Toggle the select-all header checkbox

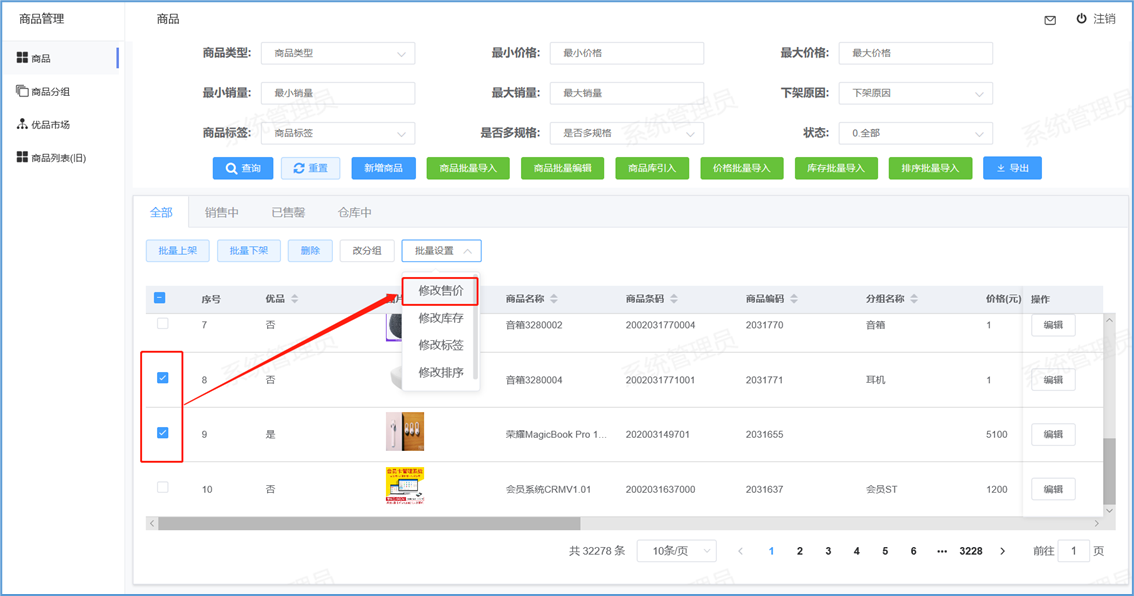tap(160, 298)
